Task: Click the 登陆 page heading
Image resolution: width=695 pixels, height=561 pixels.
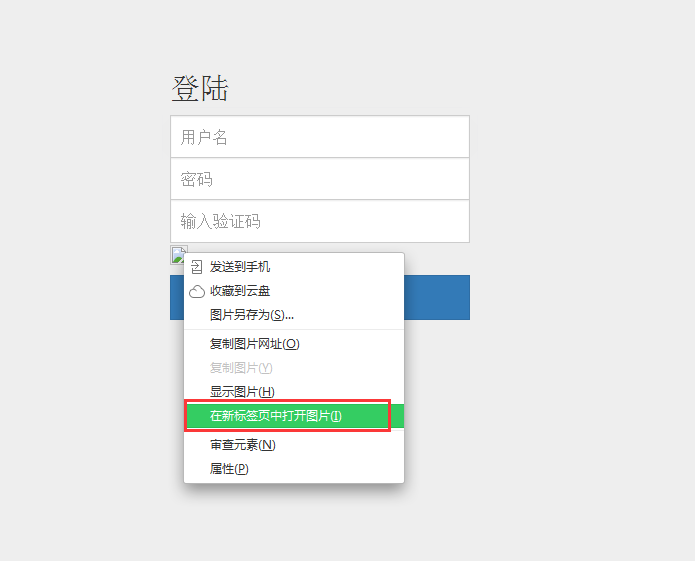Action: pyautogui.click(x=200, y=88)
